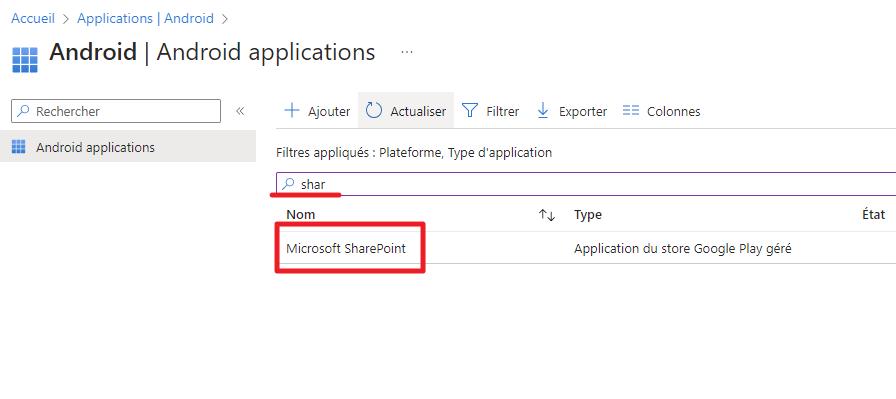Go to Applications | Android breadcrumb
This screenshot has height=399, width=896.
pyautogui.click(x=145, y=18)
